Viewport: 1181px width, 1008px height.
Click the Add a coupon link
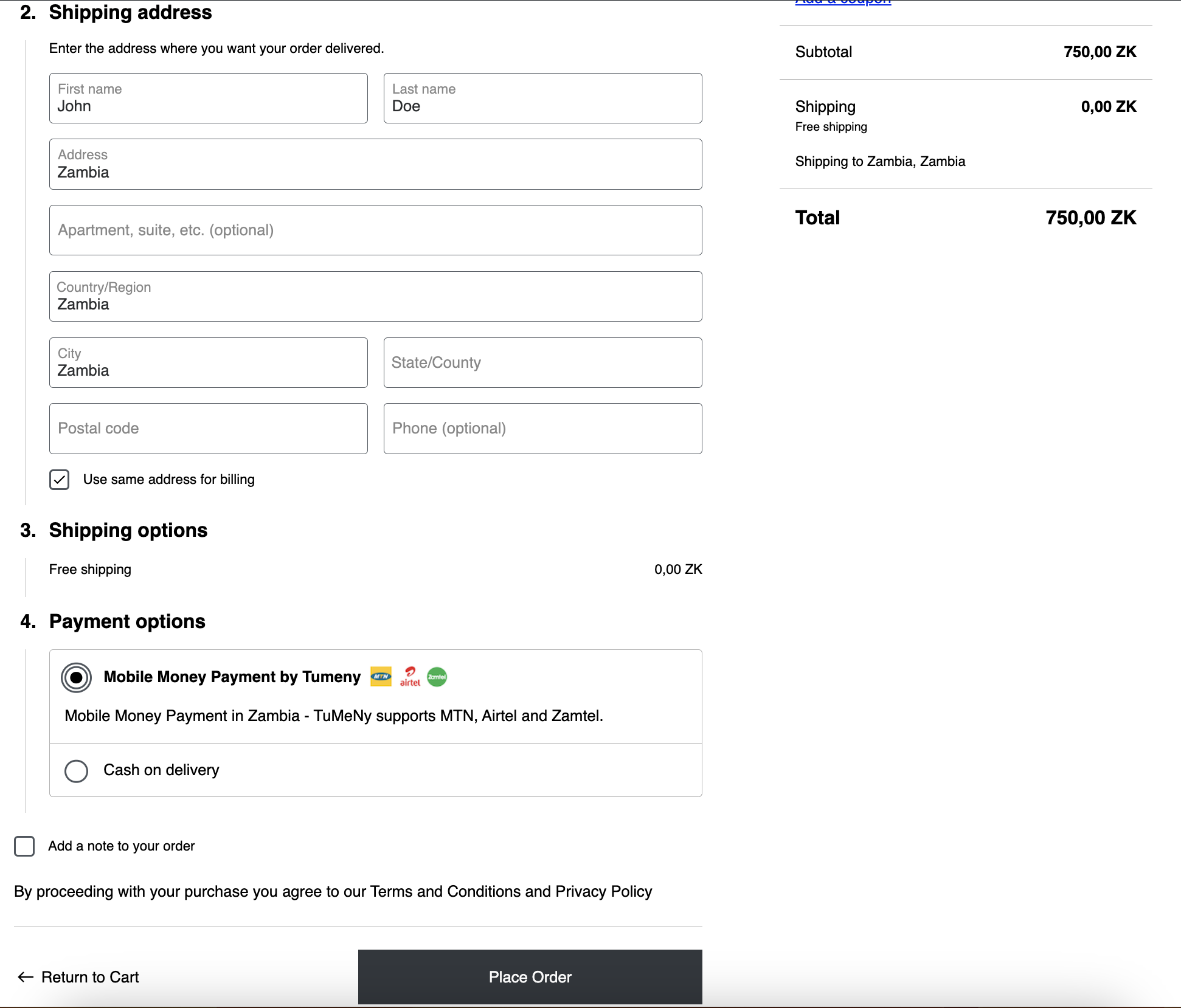(843, 2)
